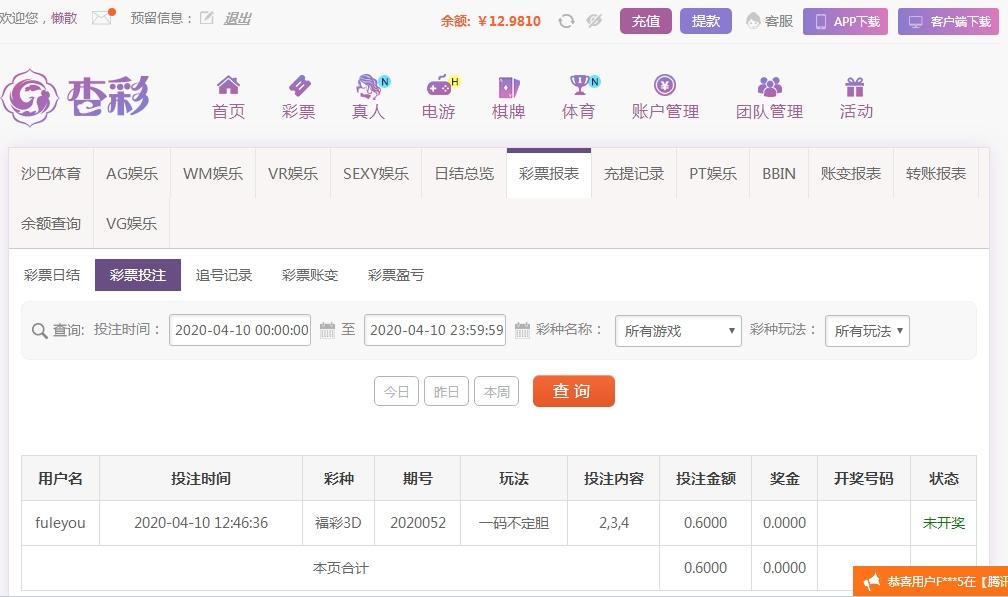Open the 首页 home icon
This screenshot has width=1008, height=597.
pyautogui.click(x=228, y=86)
